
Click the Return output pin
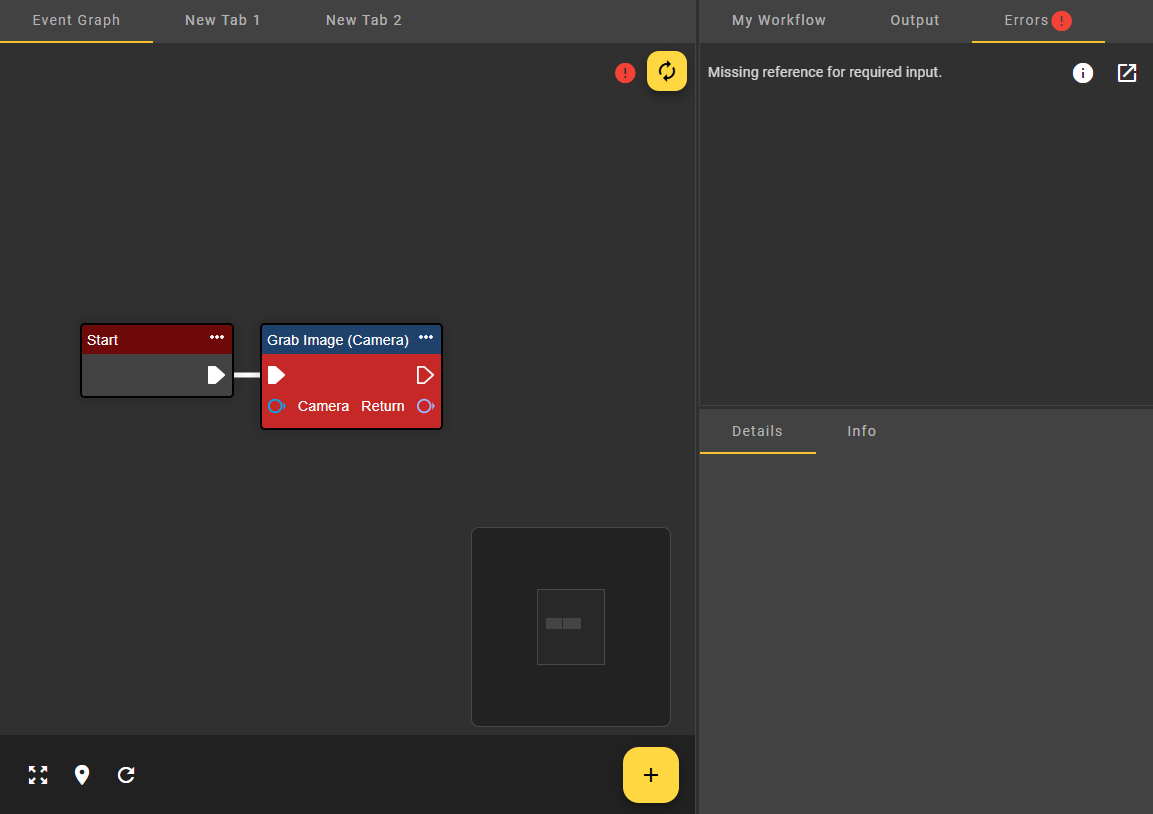(x=425, y=406)
